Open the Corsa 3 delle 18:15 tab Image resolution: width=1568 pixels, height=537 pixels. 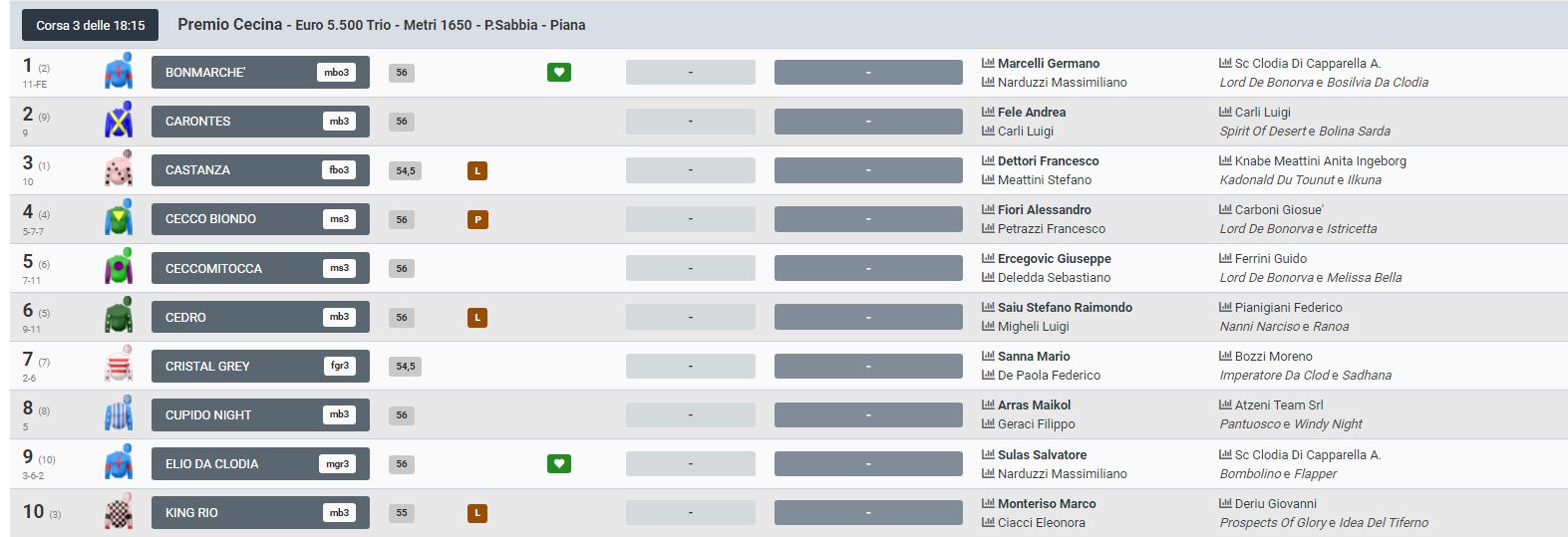[91, 25]
